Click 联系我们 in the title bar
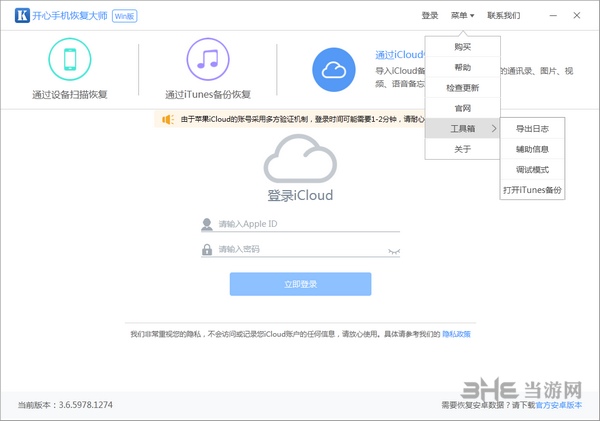The height and width of the screenshot is (421, 600). [504, 15]
